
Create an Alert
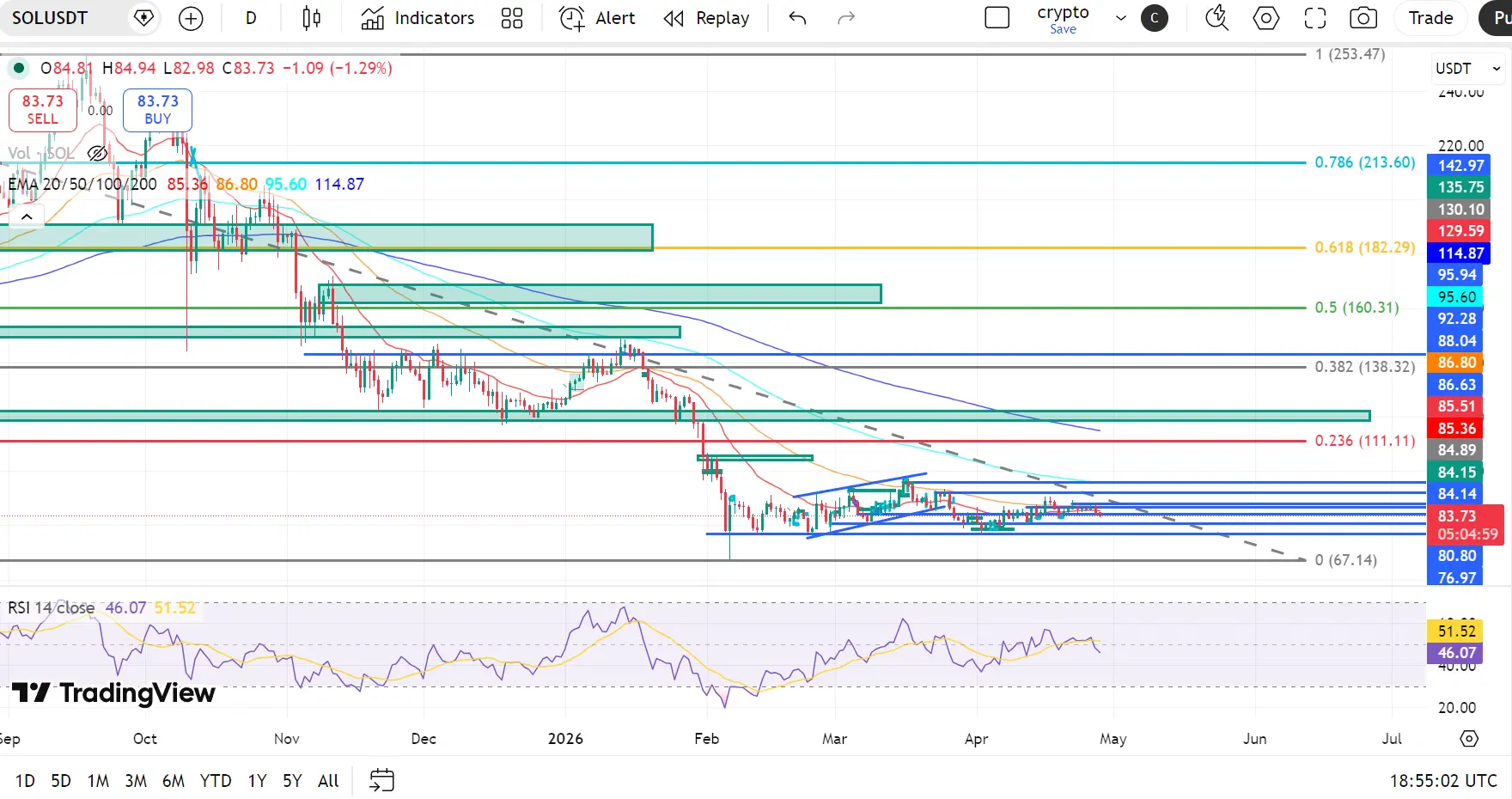pyautogui.click(x=597, y=18)
